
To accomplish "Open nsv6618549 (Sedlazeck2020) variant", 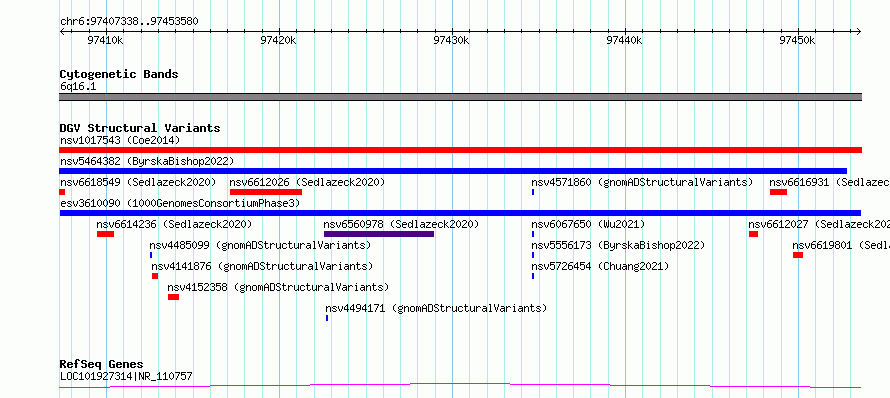I will click(138, 182).
